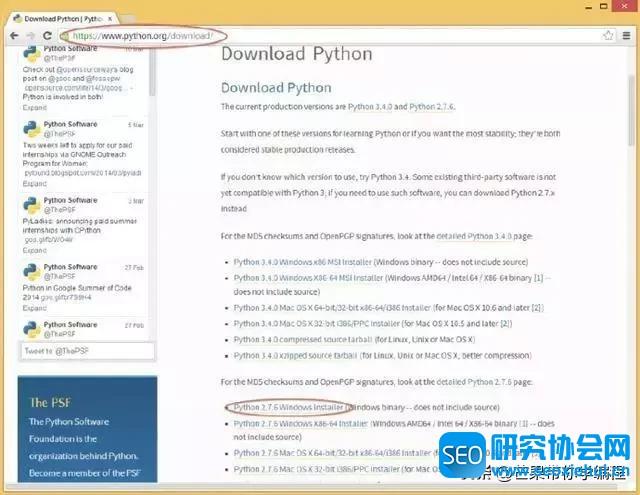Reload the page with refresh icon
The width and height of the screenshot is (640, 495).
(x=47, y=36)
